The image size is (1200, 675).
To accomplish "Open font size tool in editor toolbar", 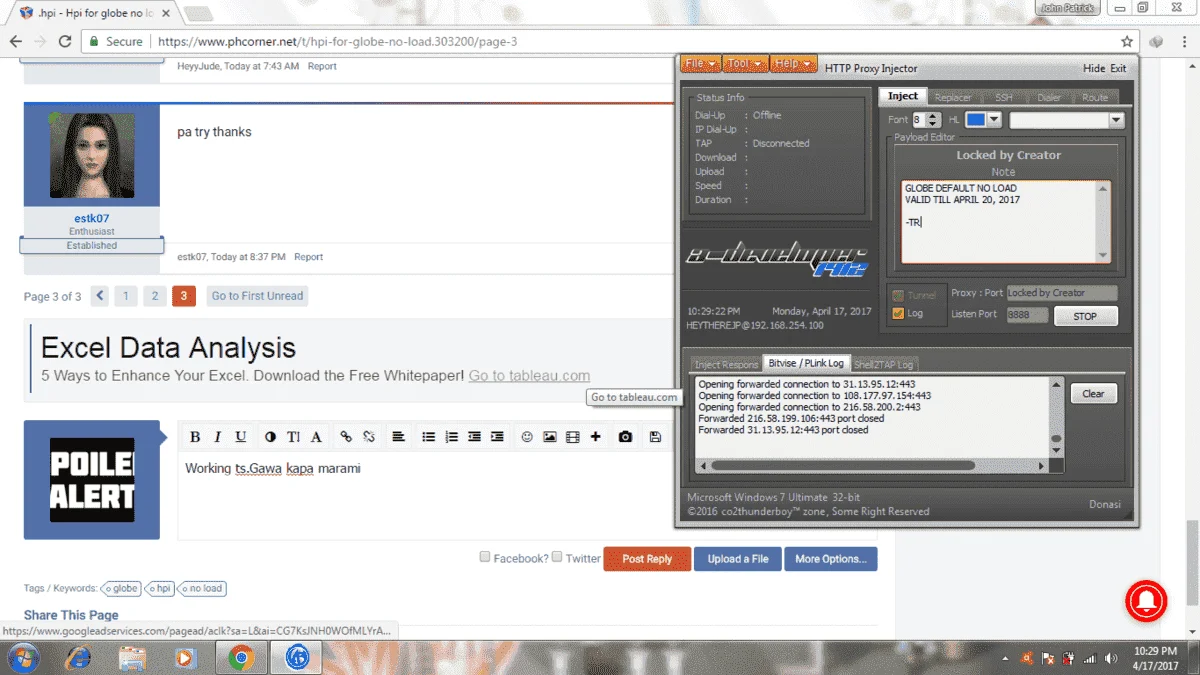I will (293, 437).
